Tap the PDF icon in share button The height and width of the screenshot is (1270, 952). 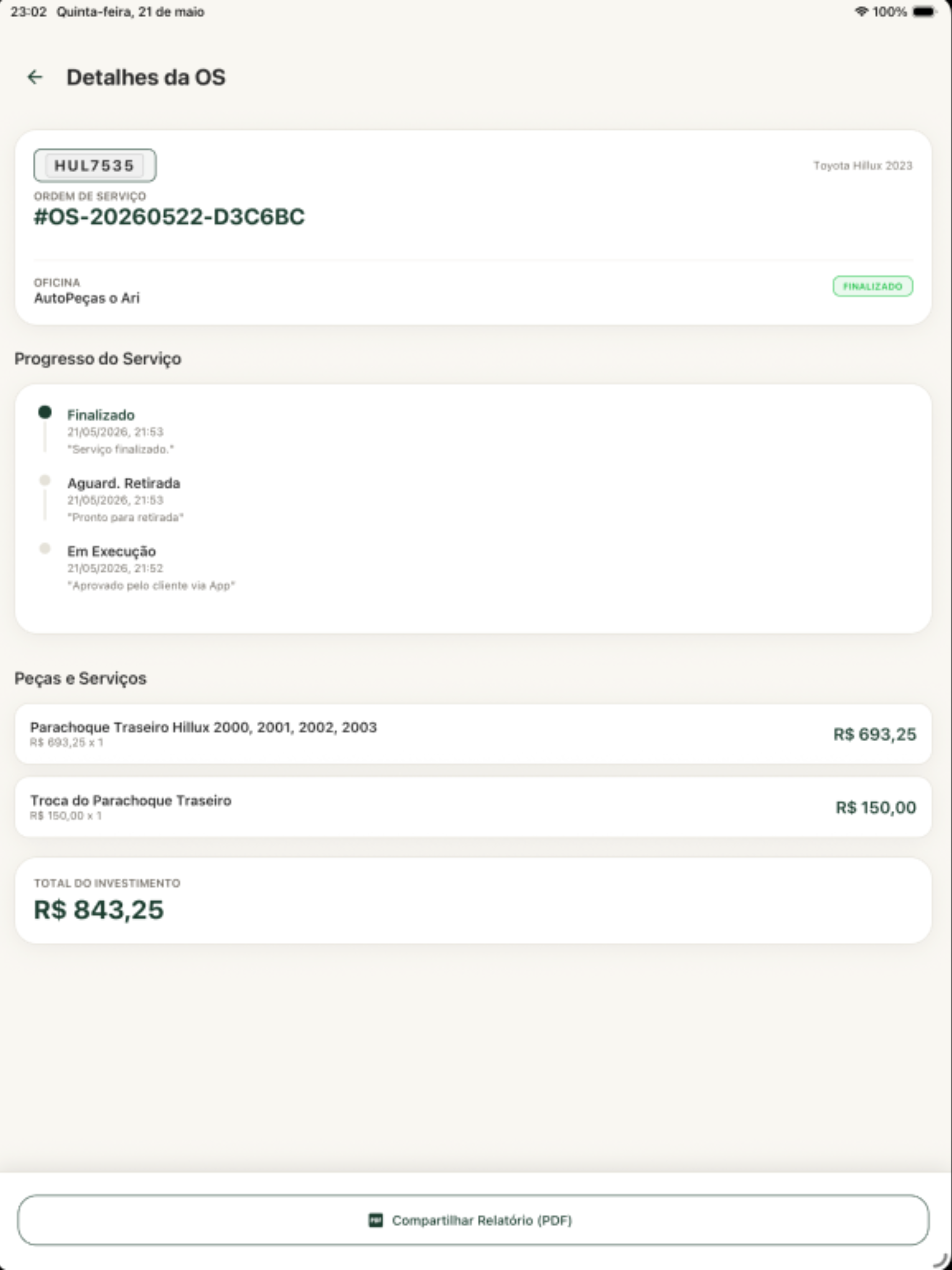click(x=375, y=1220)
